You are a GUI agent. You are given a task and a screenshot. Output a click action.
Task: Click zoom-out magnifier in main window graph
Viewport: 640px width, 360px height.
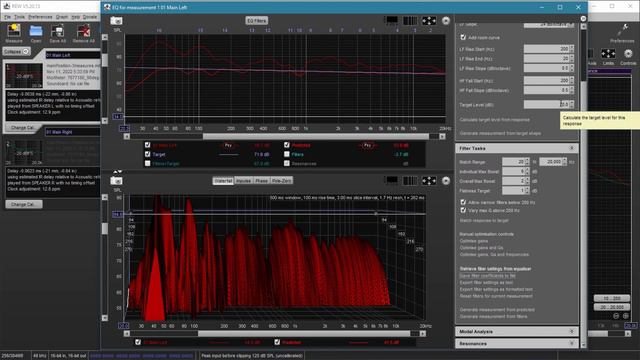[616, 316]
